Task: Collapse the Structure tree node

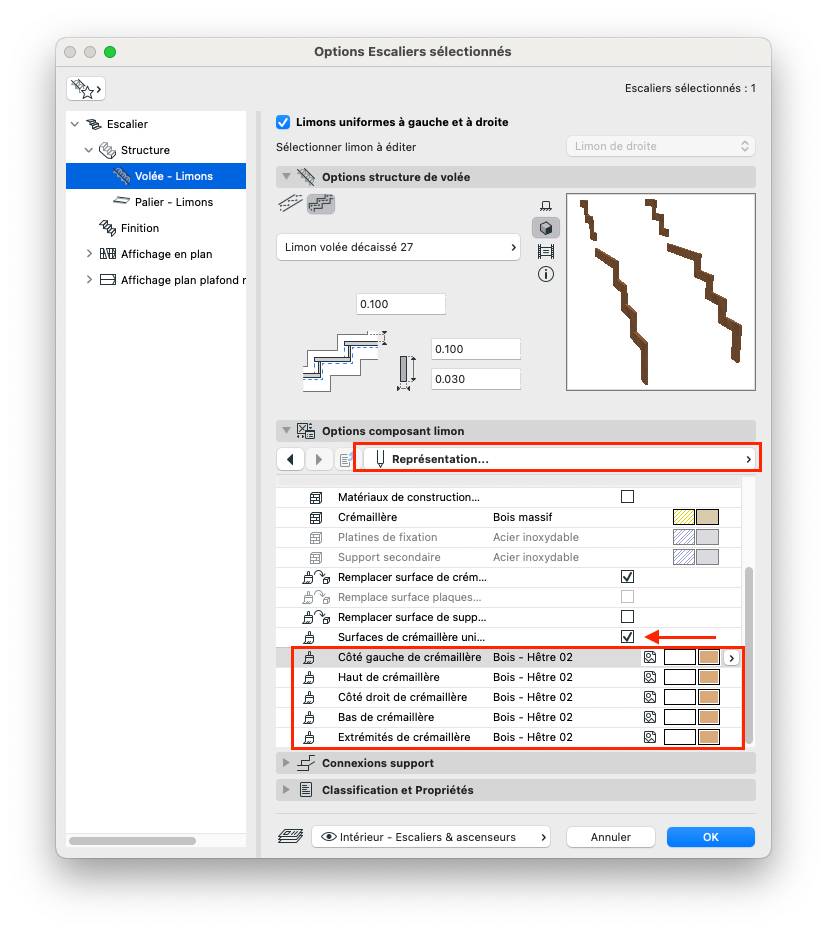Action: pos(89,150)
